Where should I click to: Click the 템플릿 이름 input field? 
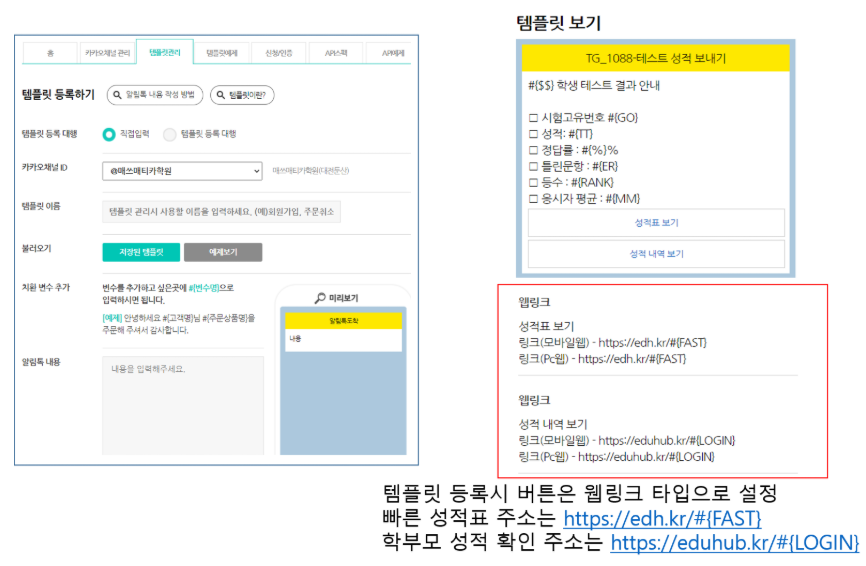[222, 211]
